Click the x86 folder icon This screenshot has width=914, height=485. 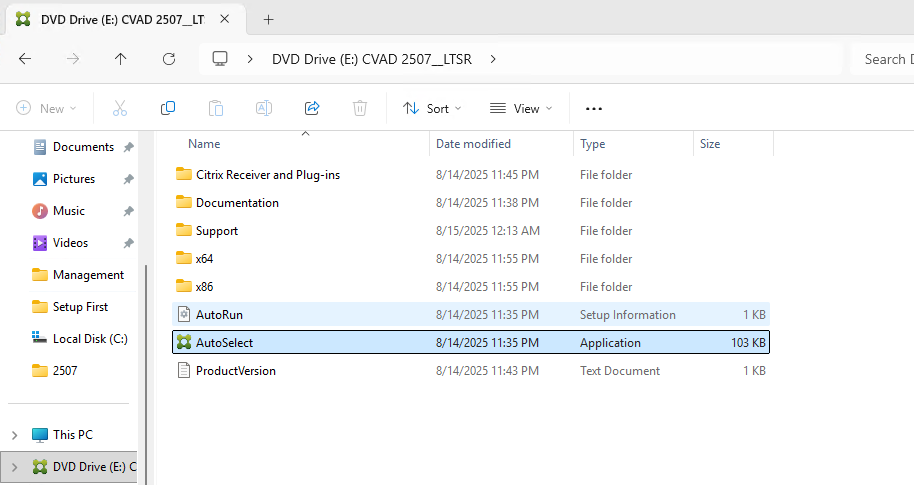click(x=184, y=286)
